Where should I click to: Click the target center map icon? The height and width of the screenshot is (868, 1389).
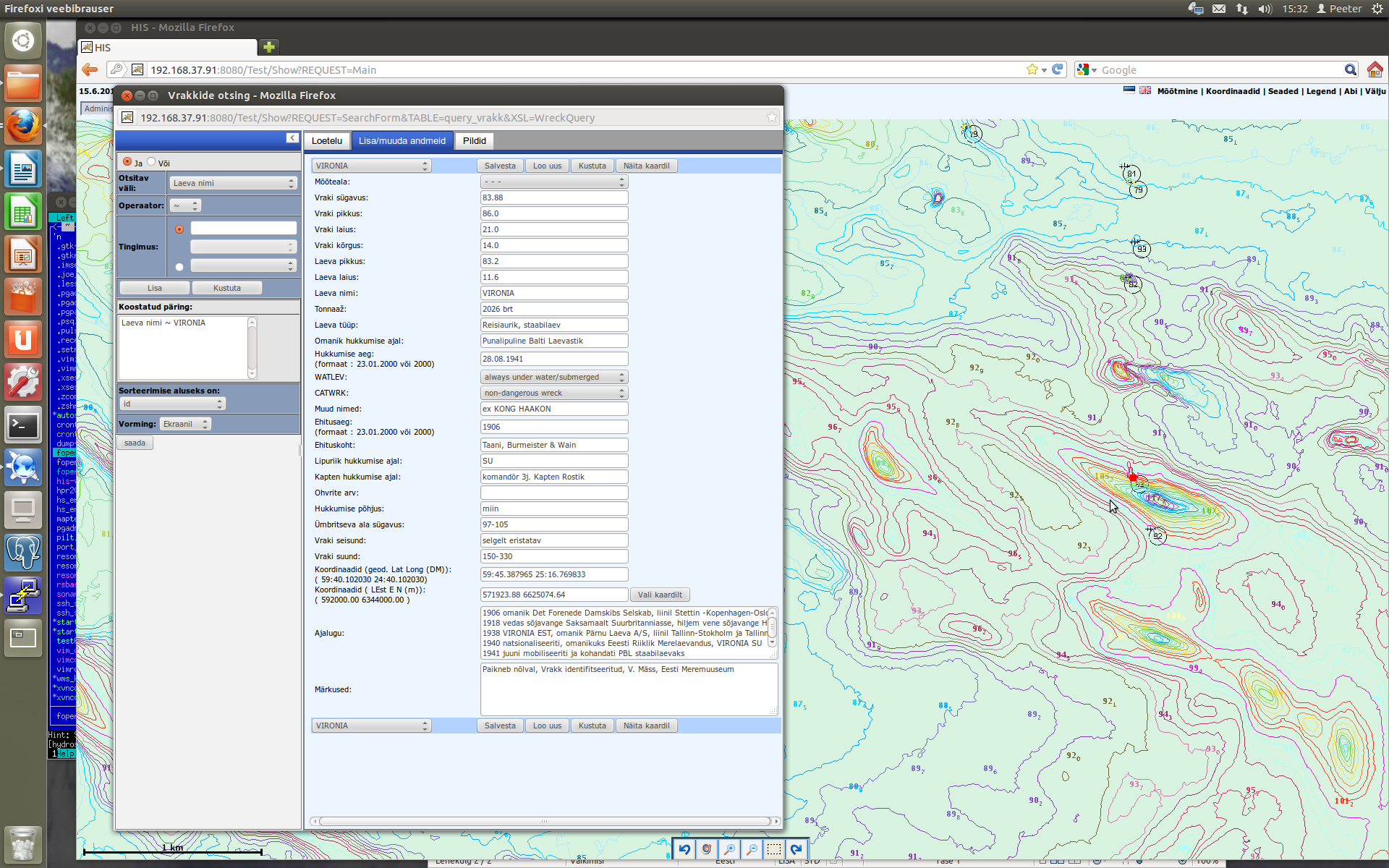[707, 849]
